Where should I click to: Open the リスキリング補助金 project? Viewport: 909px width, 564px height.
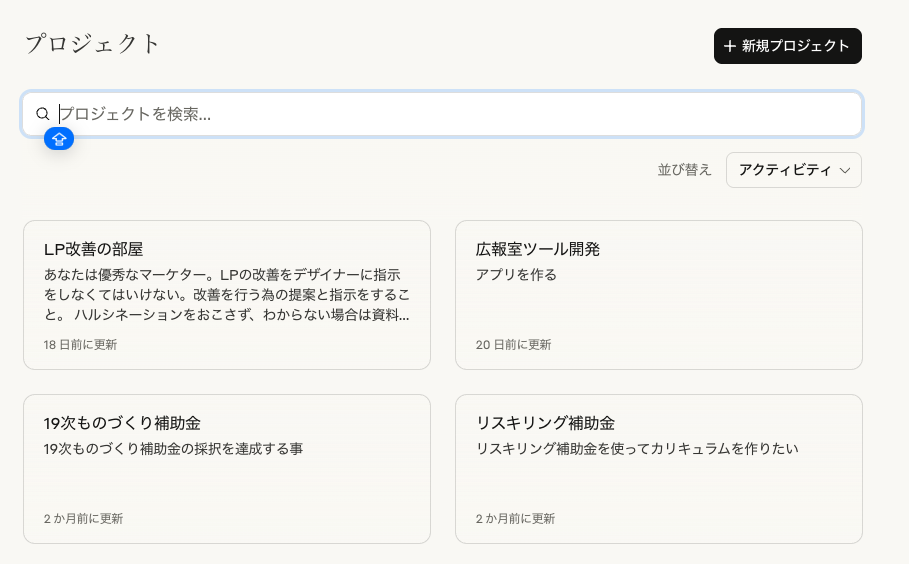(x=659, y=469)
